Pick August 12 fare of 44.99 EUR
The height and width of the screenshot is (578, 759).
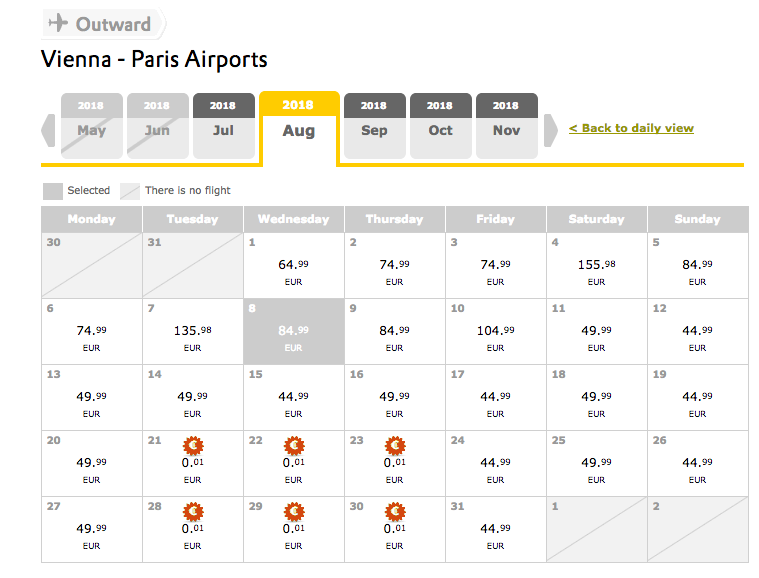(x=698, y=331)
